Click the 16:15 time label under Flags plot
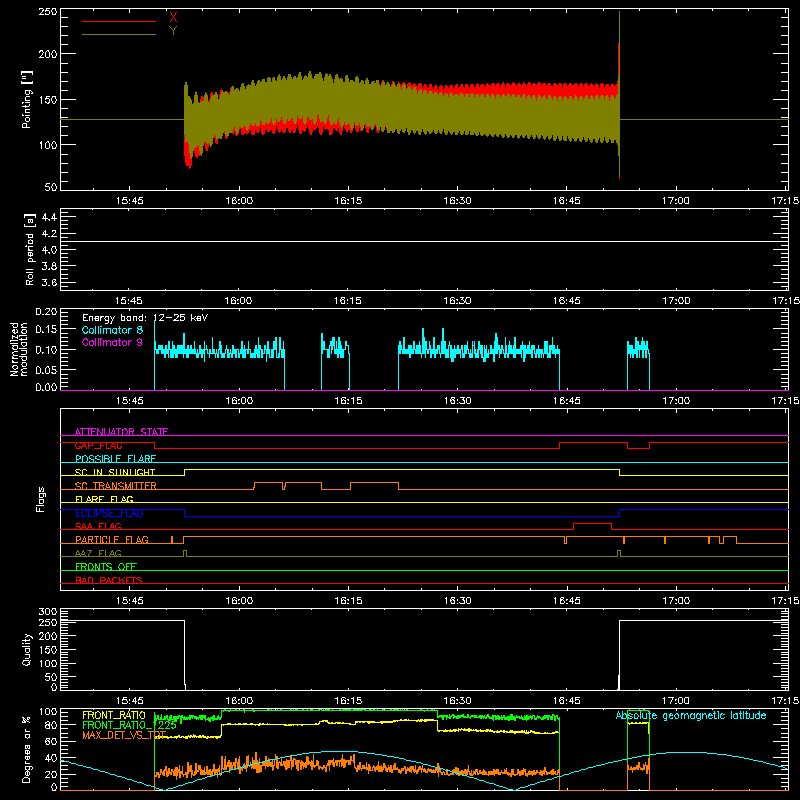 pyautogui.click(x=348, y=601)
